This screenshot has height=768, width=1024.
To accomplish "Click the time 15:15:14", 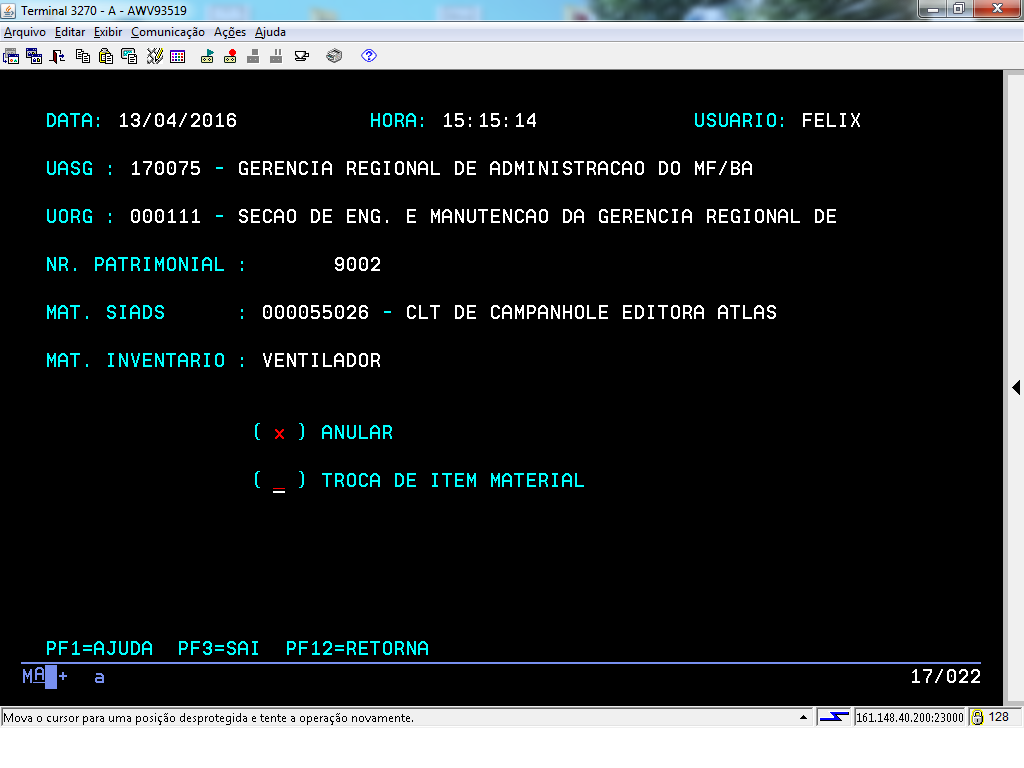I will (x=490, y=121).
